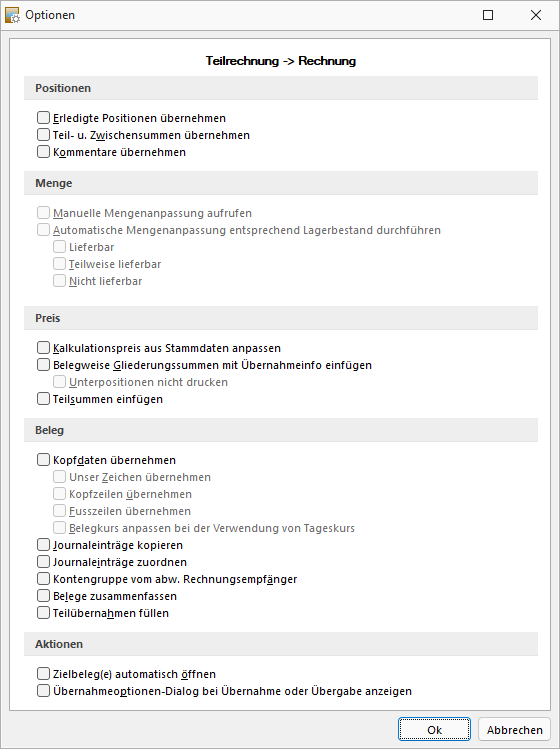
Task: Enable Zielbeleg(e) automatisch öffnen
Action: [x=43, y=674]
